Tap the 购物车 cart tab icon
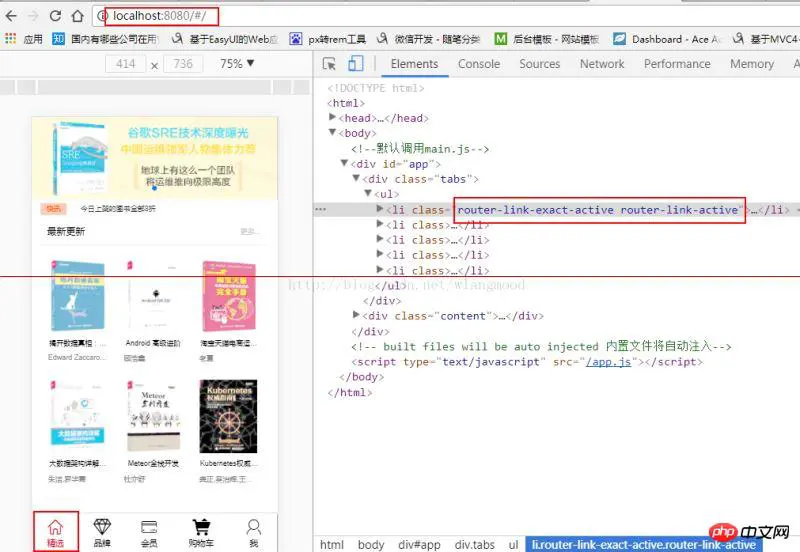800x552 pixels. point(201,533)
